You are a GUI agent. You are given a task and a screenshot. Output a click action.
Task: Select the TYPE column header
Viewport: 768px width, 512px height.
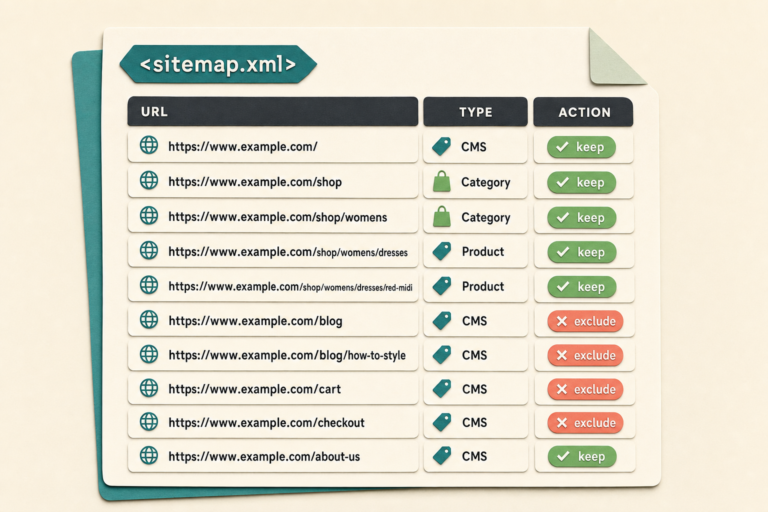(x=476, y=112)
